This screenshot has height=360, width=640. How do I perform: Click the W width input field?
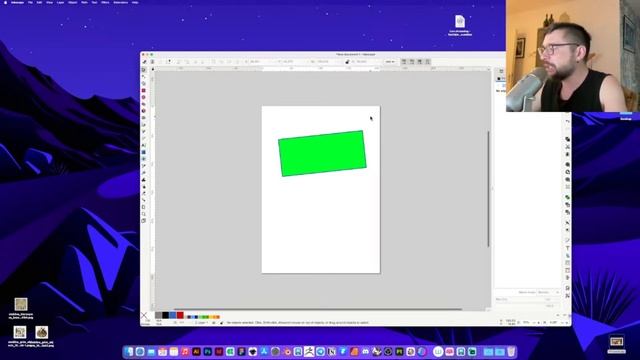click(x=327, y=62)
